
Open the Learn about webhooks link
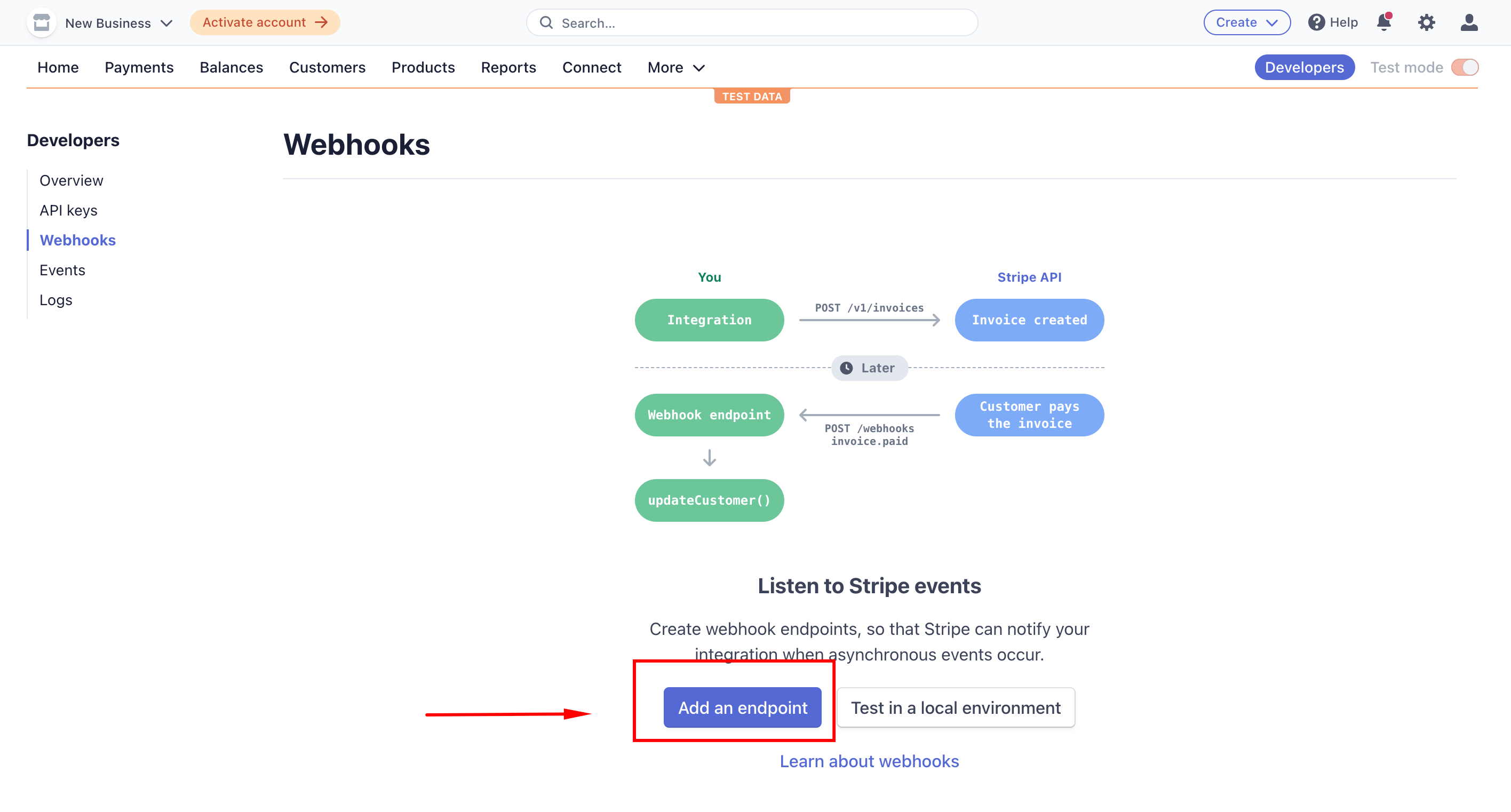869,760
